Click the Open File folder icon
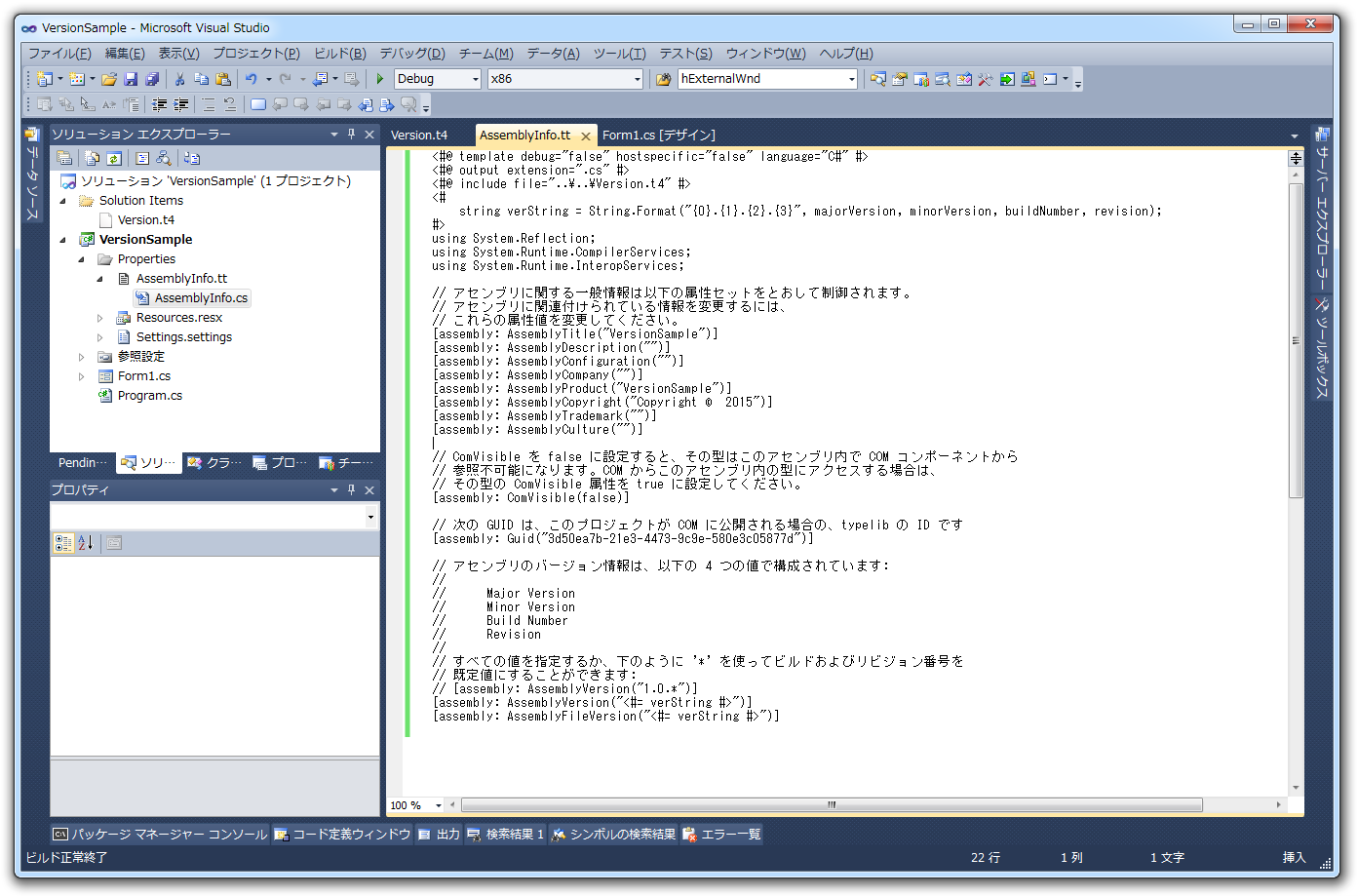The height and width of the screenshot is (896, 1358). (109, 79)
